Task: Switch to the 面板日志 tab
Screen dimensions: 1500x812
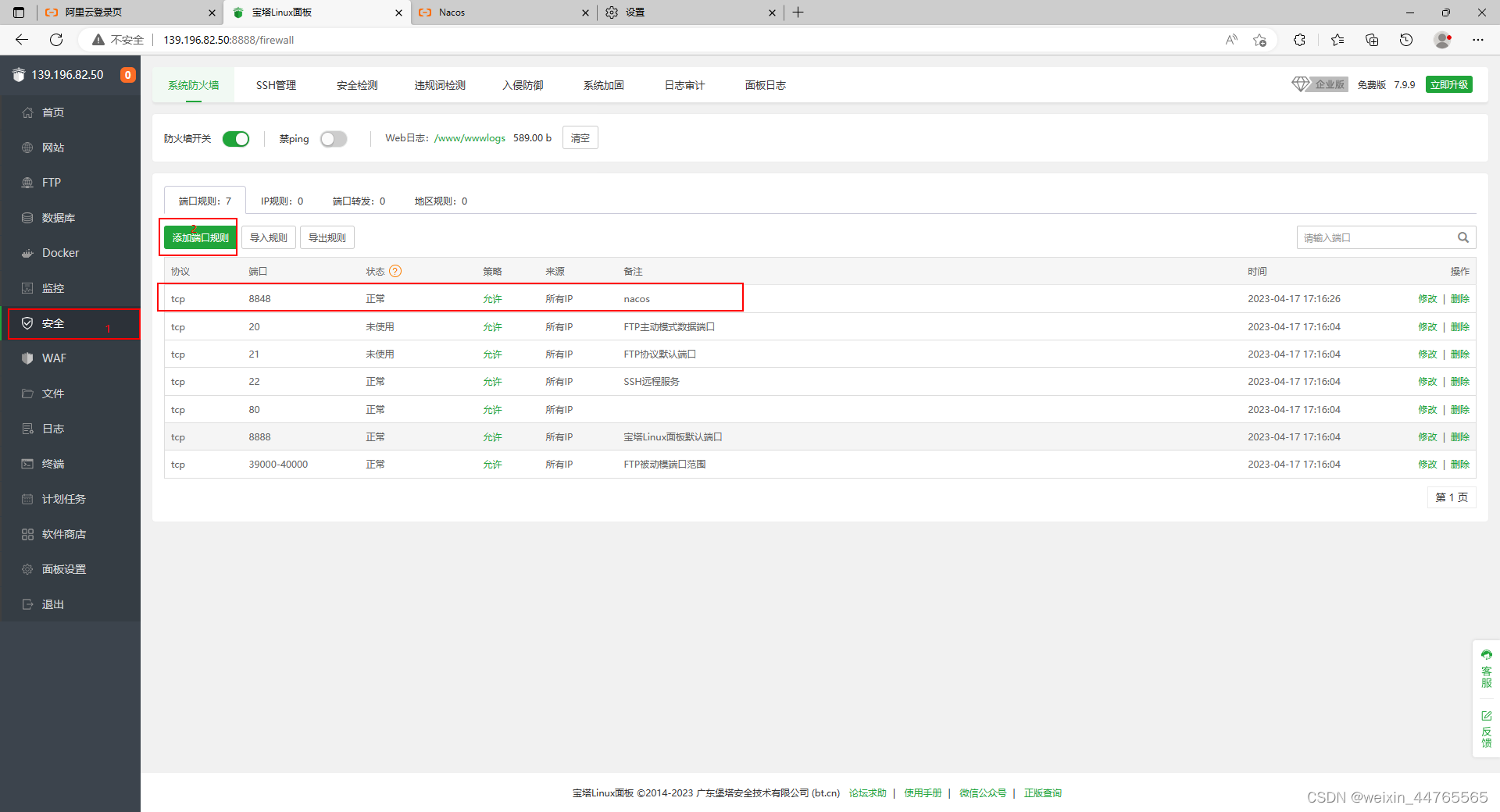Action: coord(766,85)
